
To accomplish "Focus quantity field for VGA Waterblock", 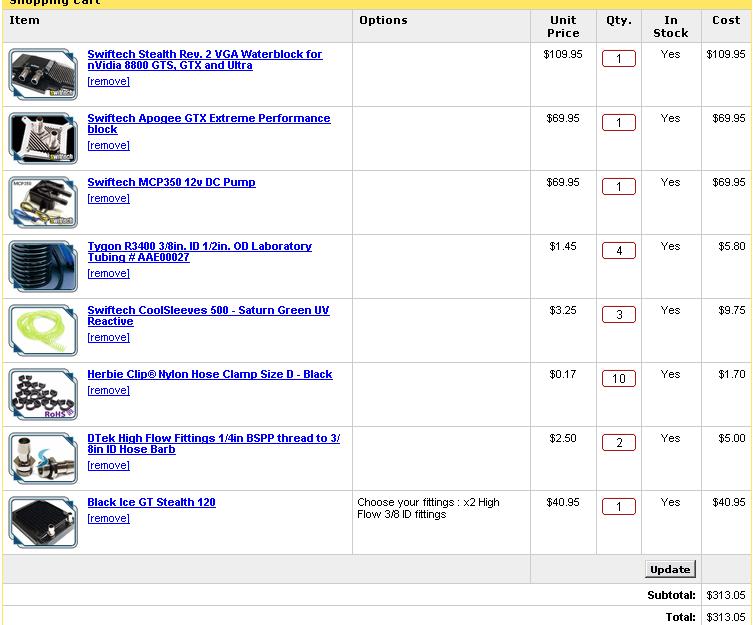I will pos(619,59).
